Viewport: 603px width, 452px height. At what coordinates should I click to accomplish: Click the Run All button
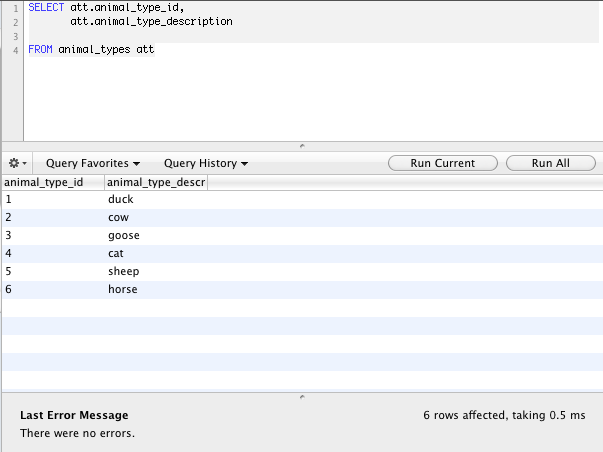tap(551, 163)
